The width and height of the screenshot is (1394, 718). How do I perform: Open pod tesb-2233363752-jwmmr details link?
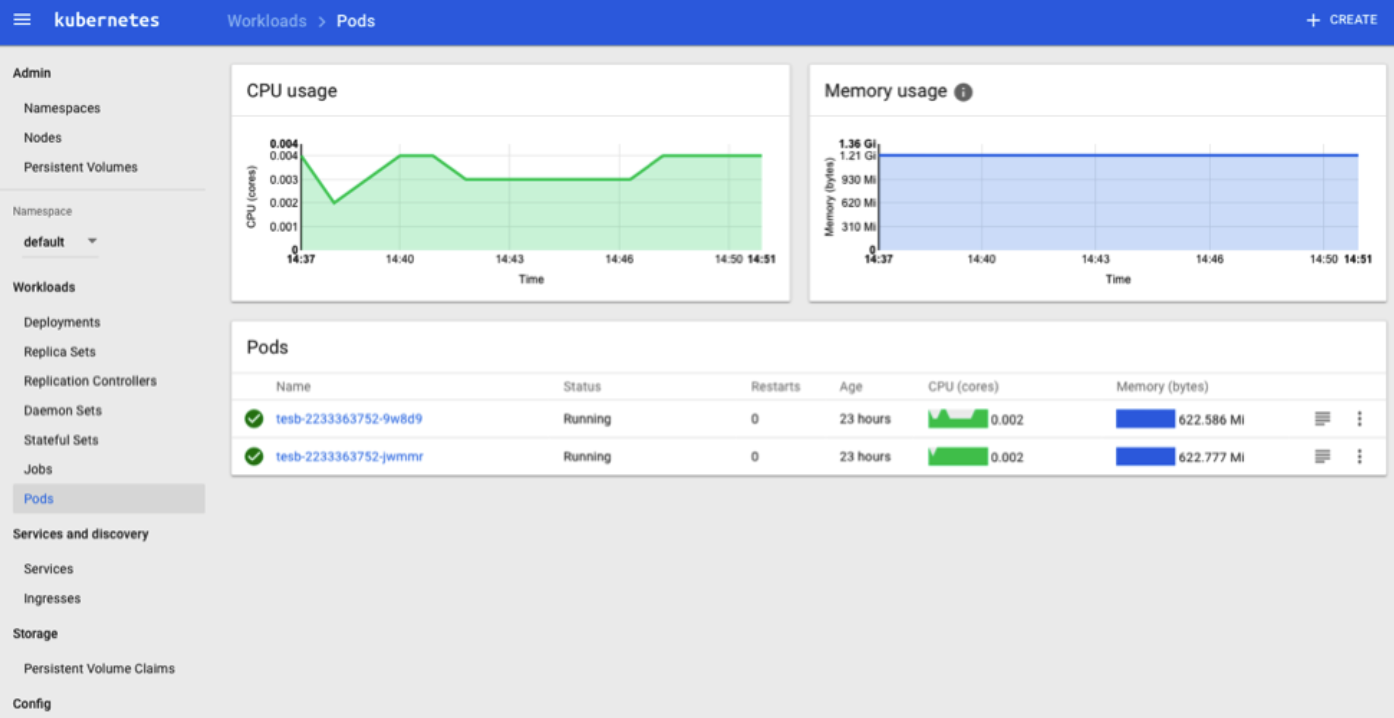[x=349, y=456]
